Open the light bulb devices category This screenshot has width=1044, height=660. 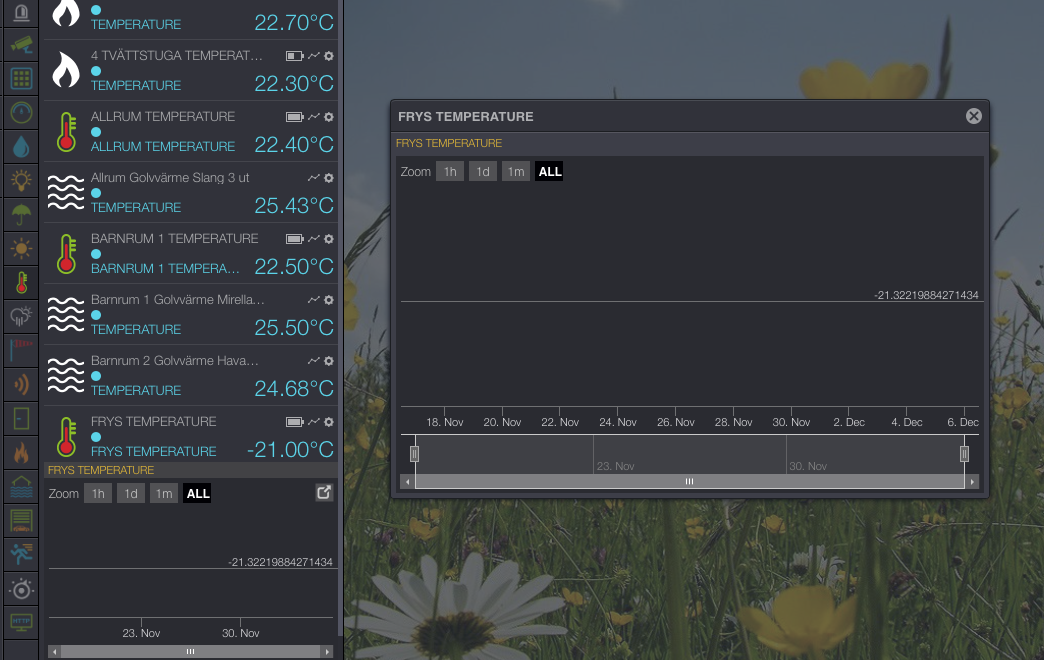tap(21, 181)
